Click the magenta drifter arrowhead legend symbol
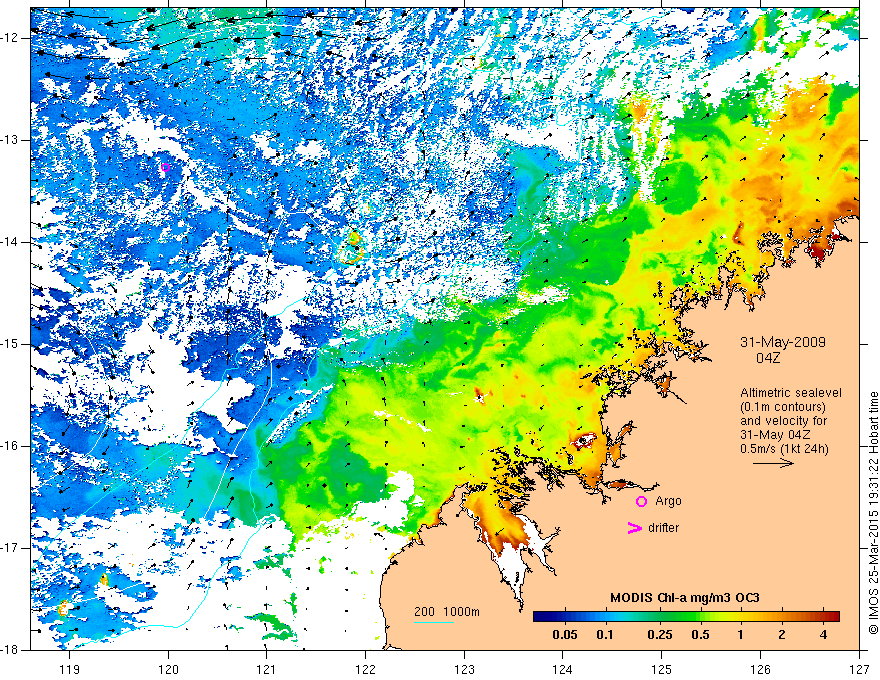880x680 pixels. (634, 528)
